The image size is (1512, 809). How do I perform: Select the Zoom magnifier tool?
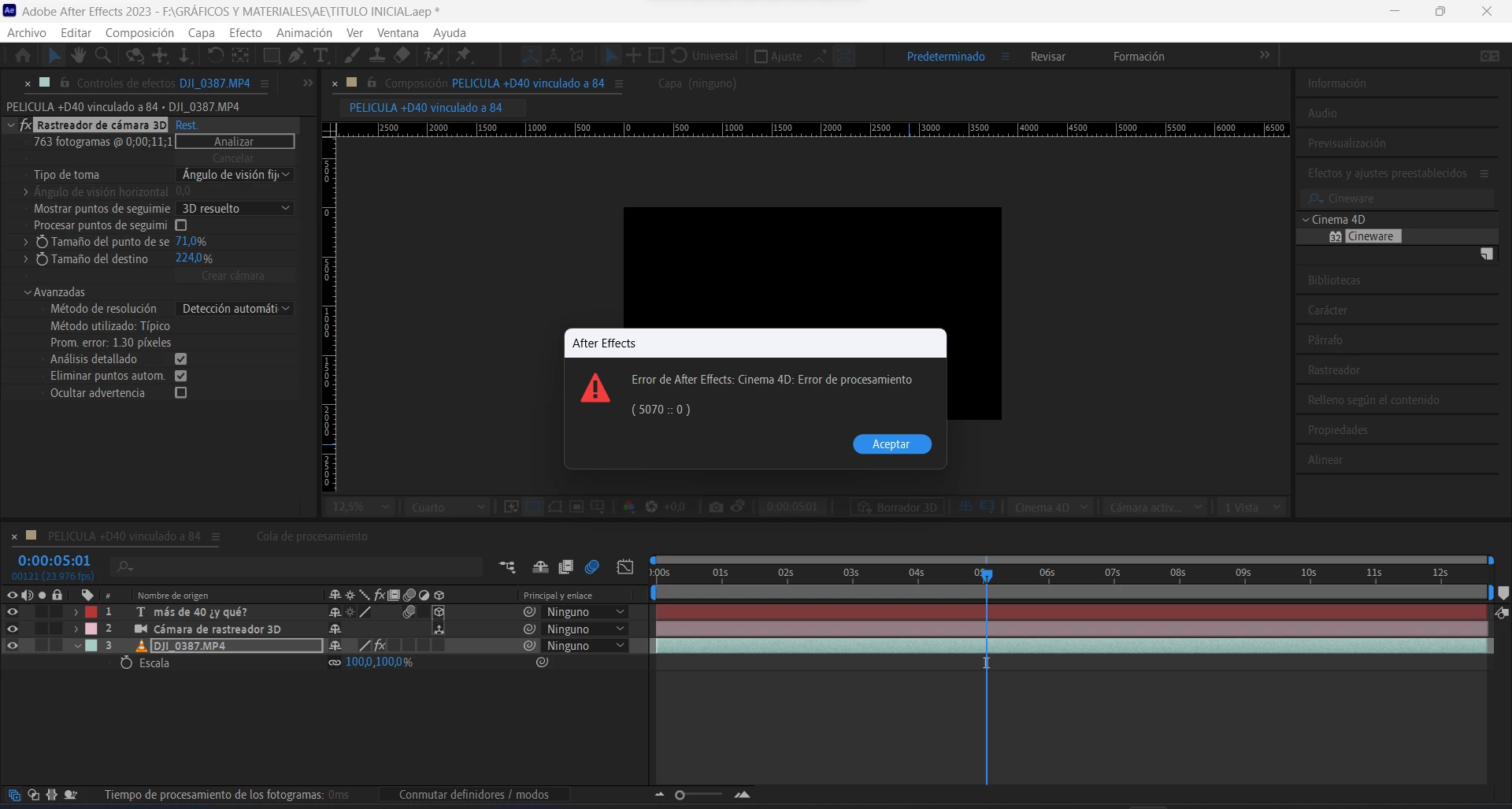pos(102,55)
